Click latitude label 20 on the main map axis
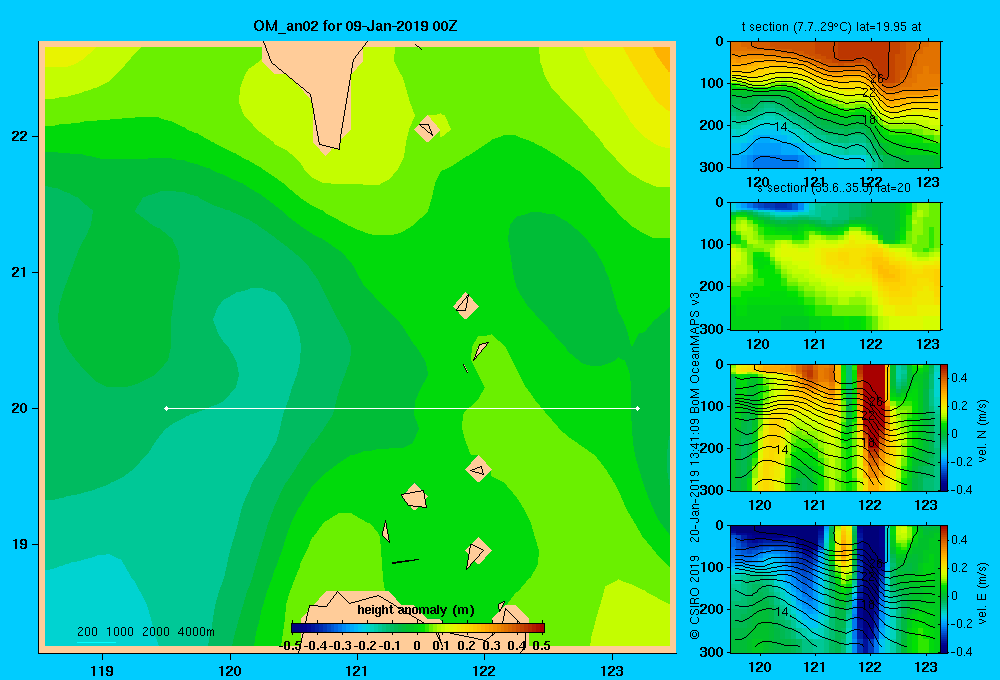Image resolution: width=1000 pixels, height=680 pixels. (x=20, y=408)
